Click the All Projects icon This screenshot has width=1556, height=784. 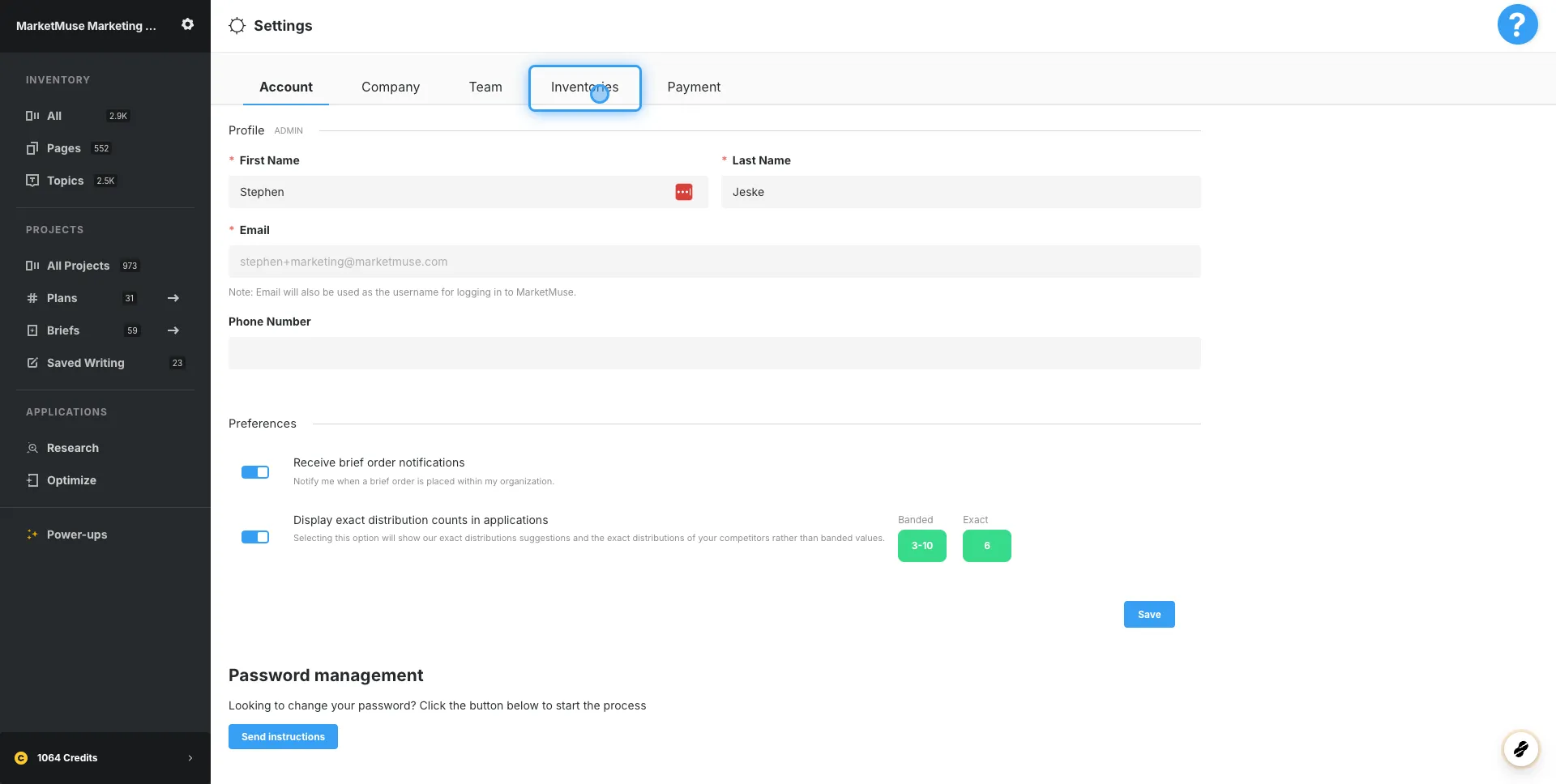tap(32, 266)
